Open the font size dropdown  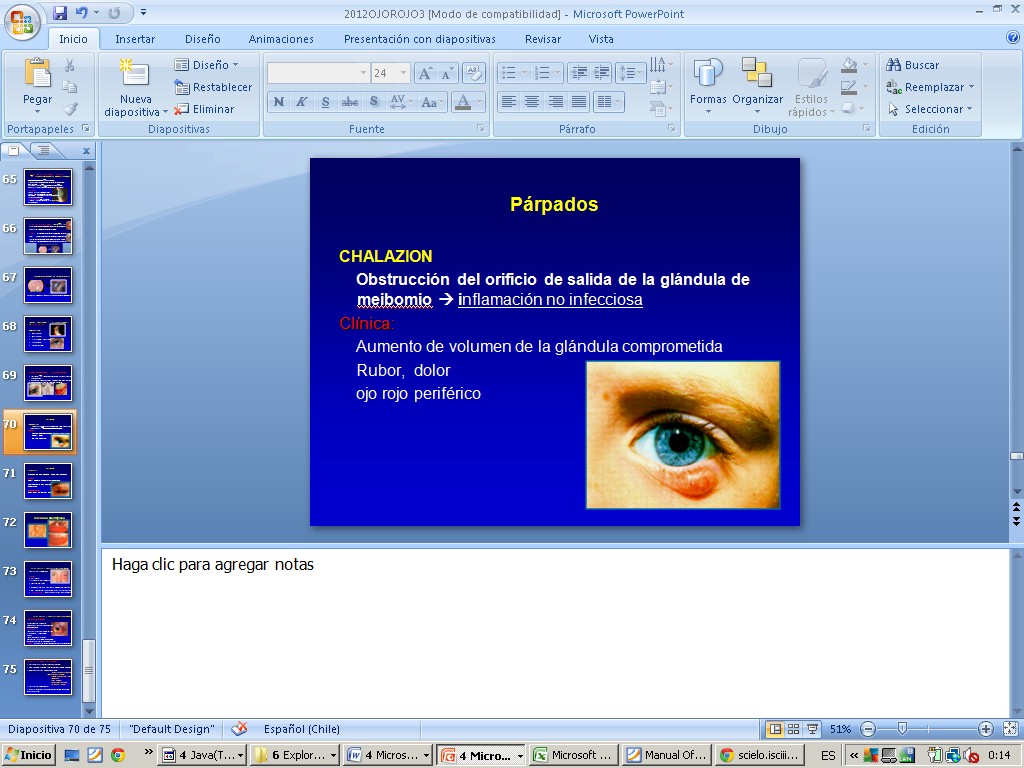(x=404, y=73)
